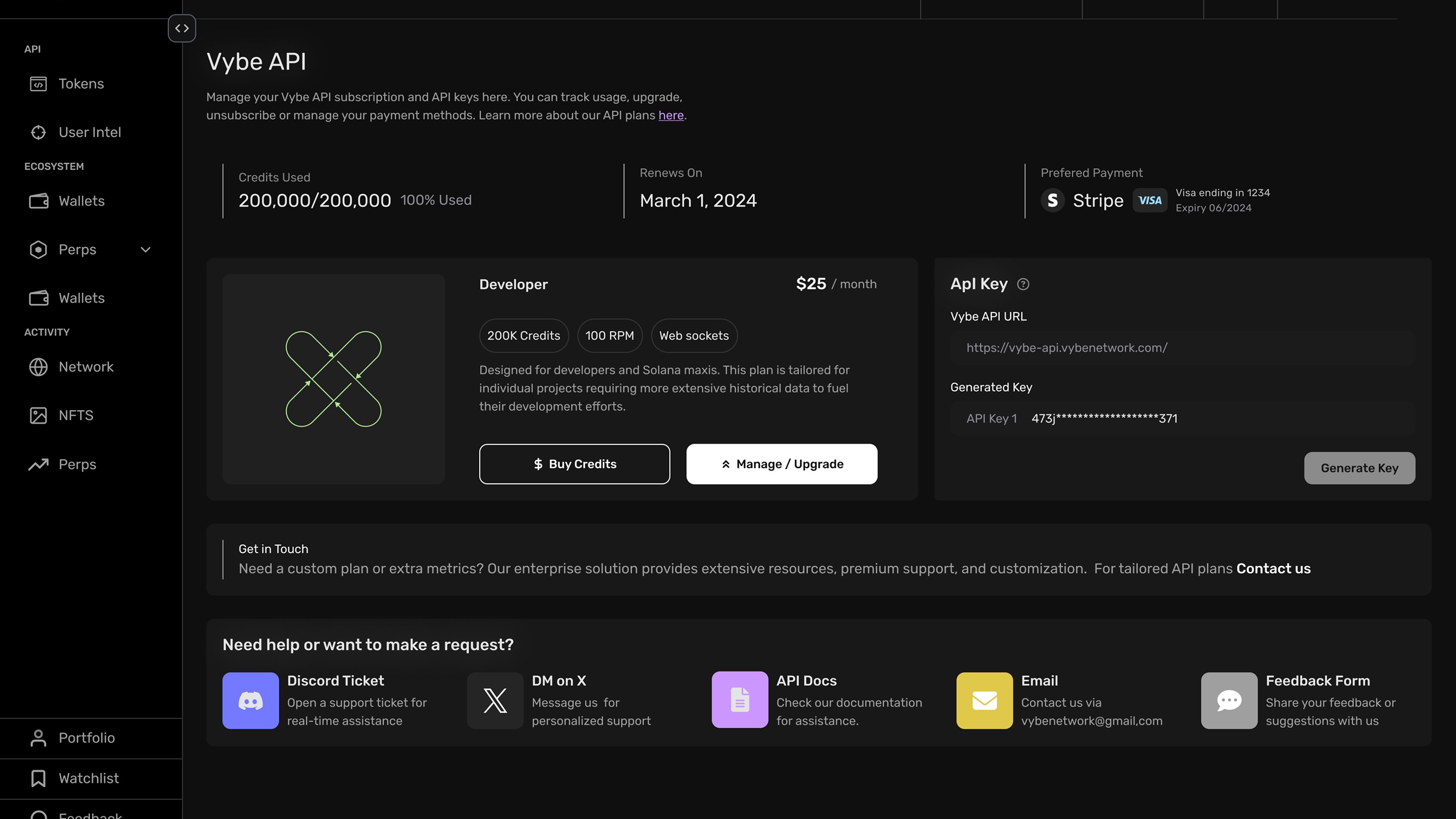
Task: Click the wallet icon just above the Activity heading
Action: click(38, 298)
